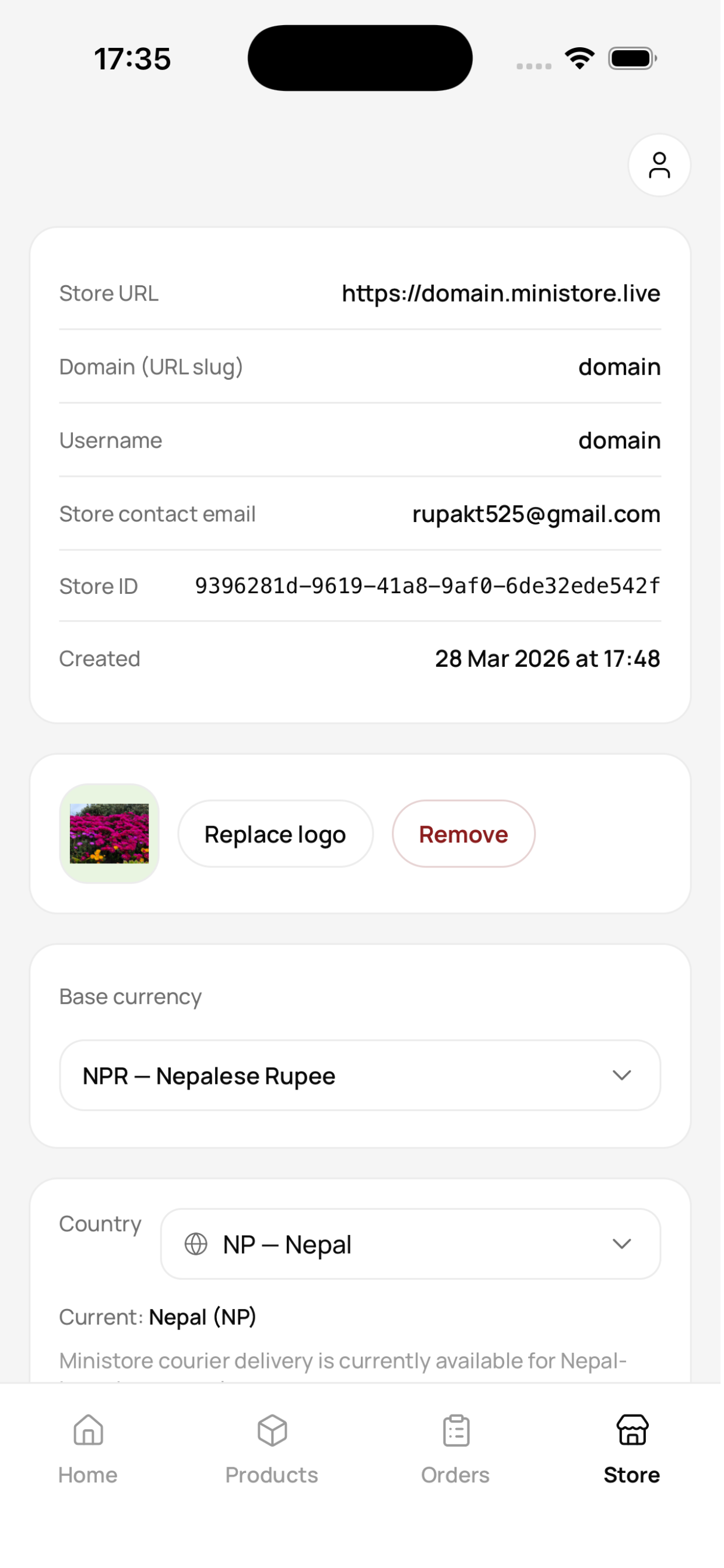Open the Base currency dropdown
This screenshot has height=1568, width=724.
click(x=362, y=1080)
